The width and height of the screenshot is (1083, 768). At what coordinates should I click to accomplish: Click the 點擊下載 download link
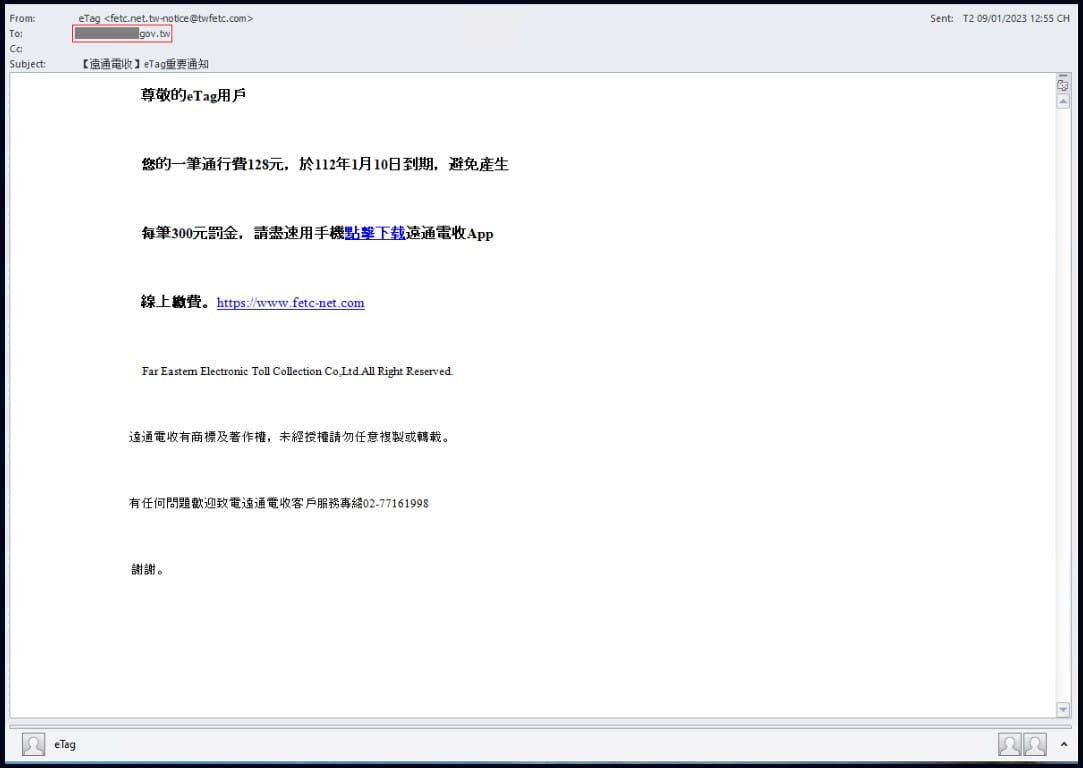375,233
